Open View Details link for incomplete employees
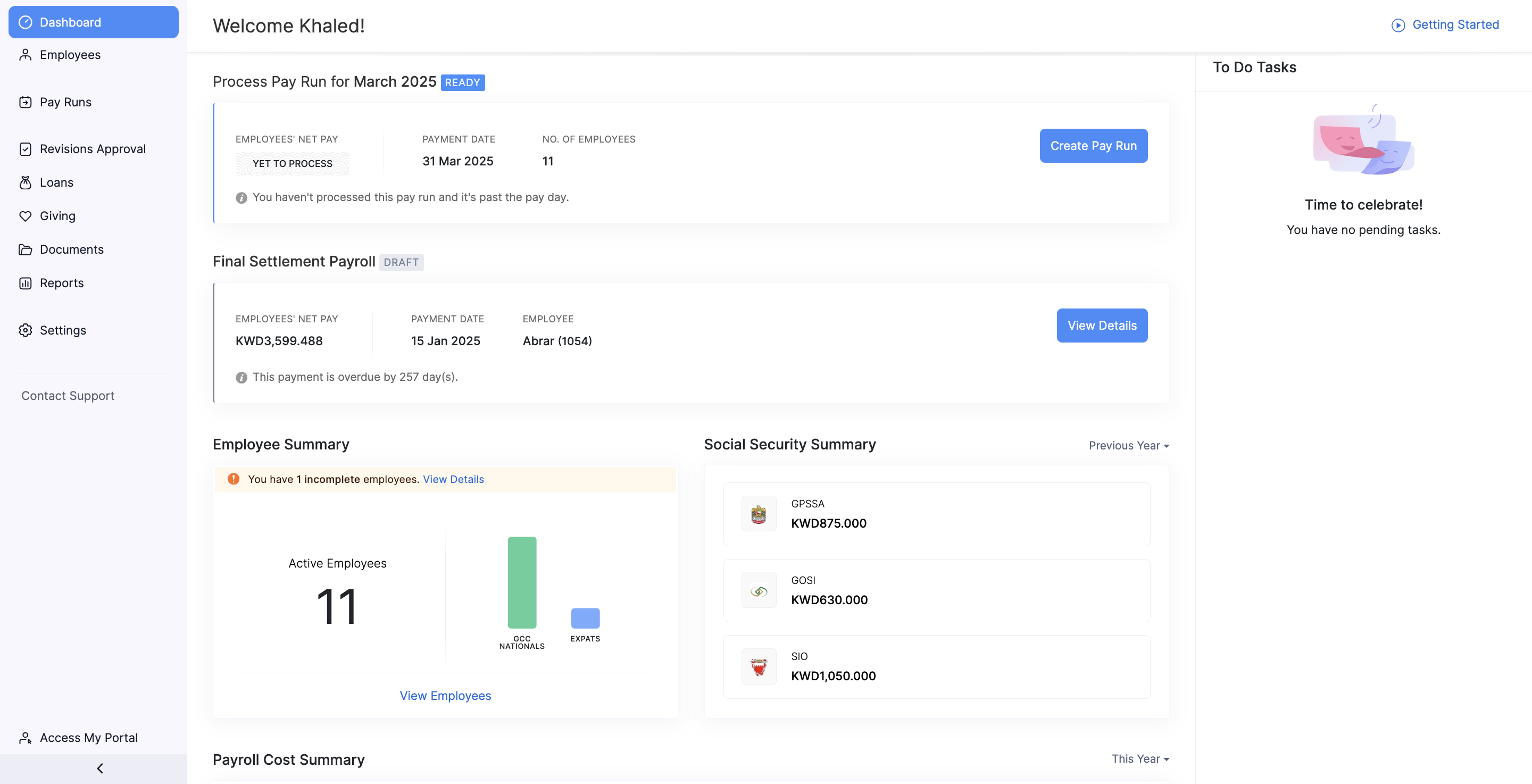 tap(453, 479)
